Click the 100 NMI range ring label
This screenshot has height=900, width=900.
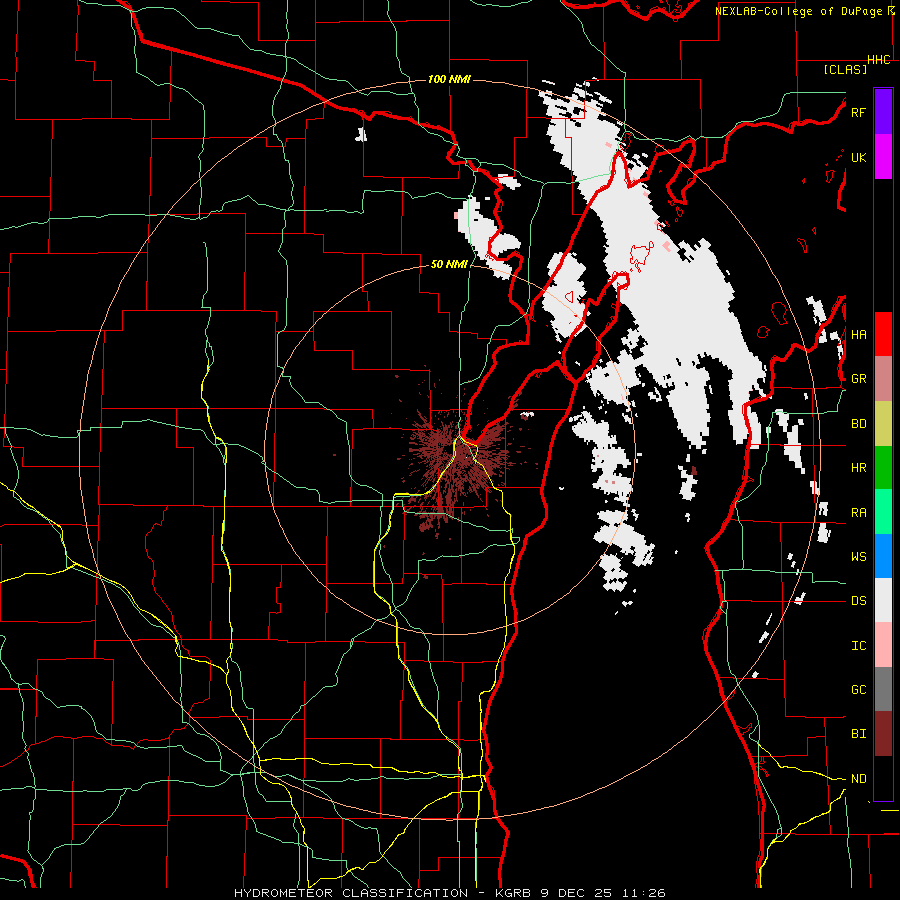coord(449,79)
